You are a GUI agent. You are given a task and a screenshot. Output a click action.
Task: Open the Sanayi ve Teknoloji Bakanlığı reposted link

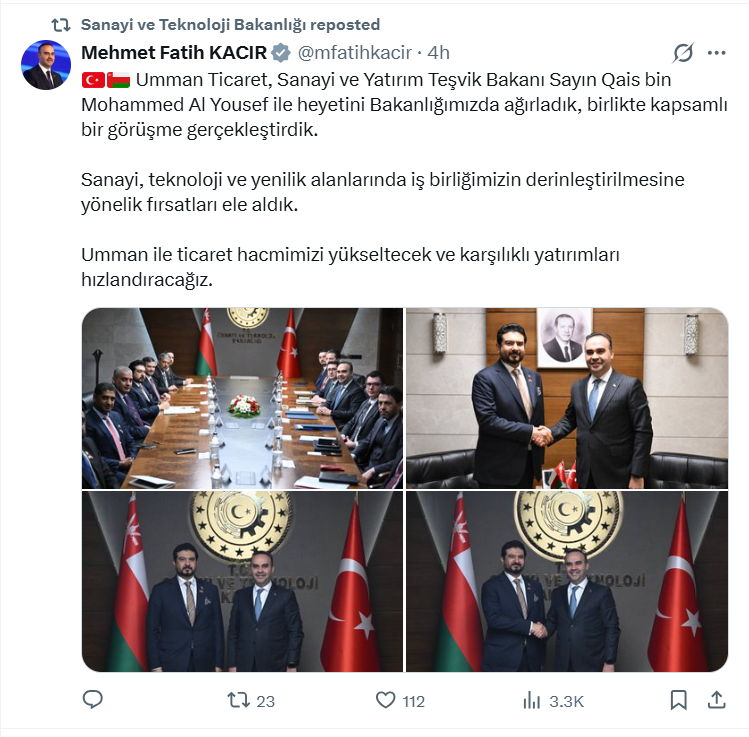point(230,24)
